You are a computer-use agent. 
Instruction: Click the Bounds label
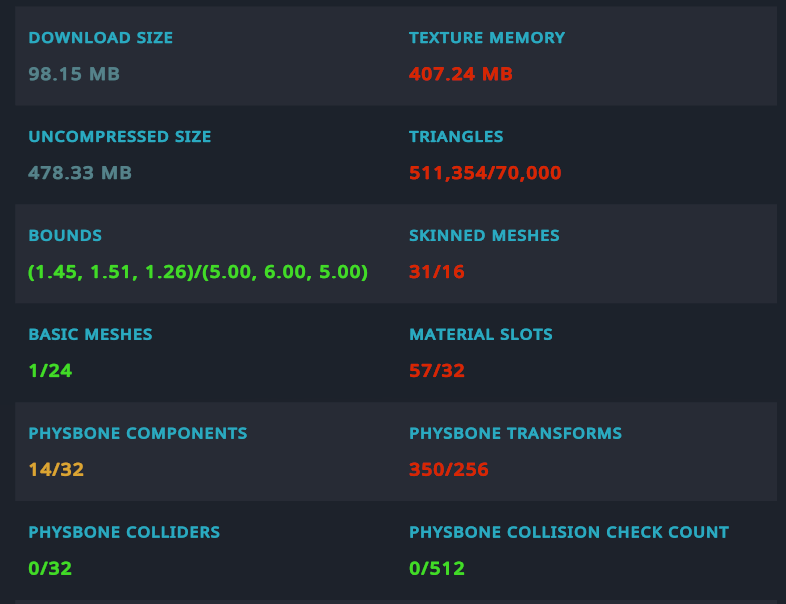(x=65, y=235)
